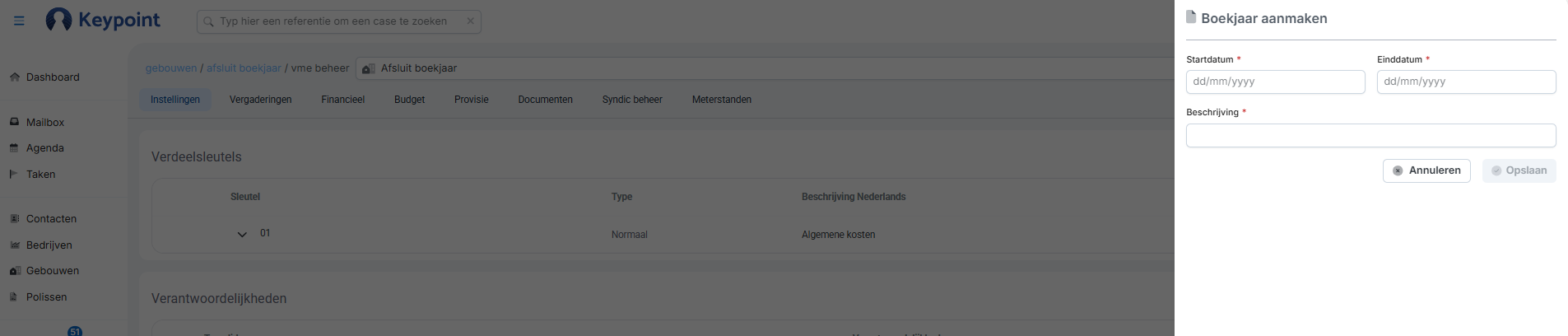Switch to the Financieel tab
This screenshot has width=1568, height=336.
point(342,100)
